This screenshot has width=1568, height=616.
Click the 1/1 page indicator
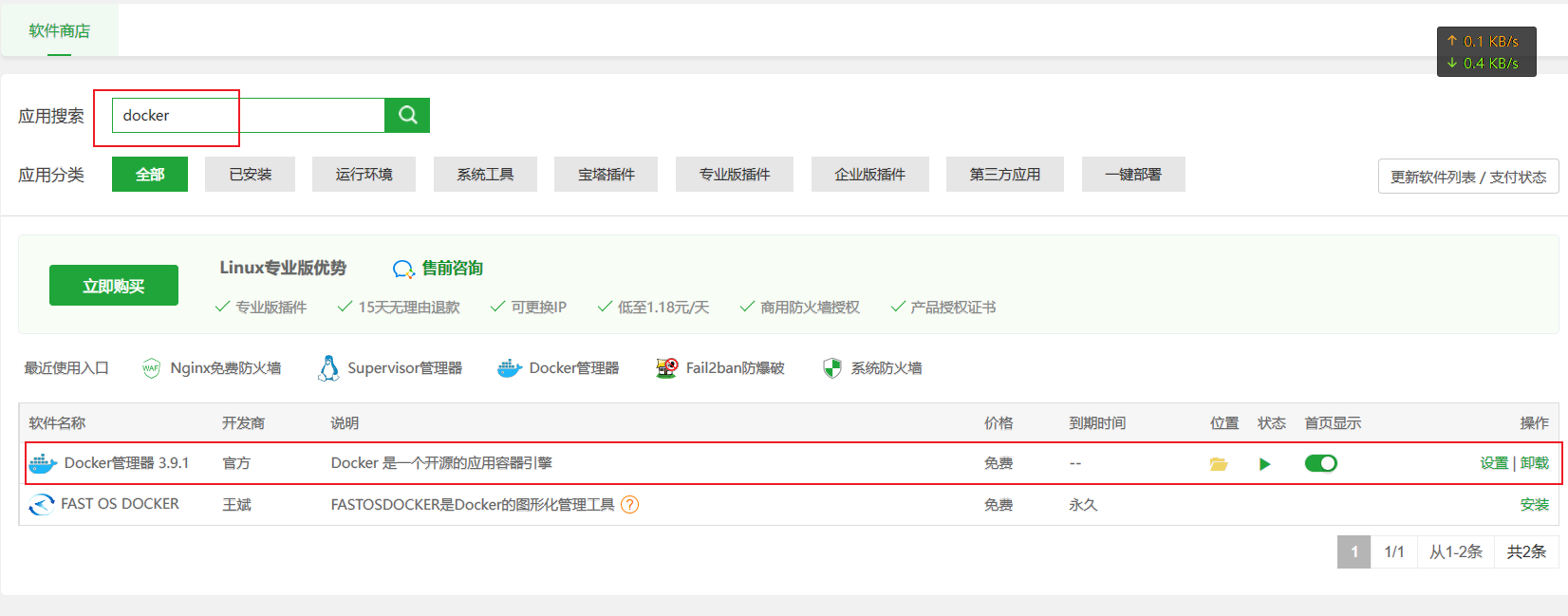[x=1394, y=551]
